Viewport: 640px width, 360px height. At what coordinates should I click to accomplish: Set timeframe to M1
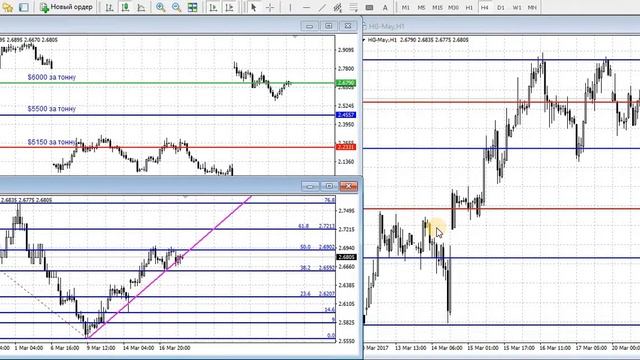click(x=405, y=7)
